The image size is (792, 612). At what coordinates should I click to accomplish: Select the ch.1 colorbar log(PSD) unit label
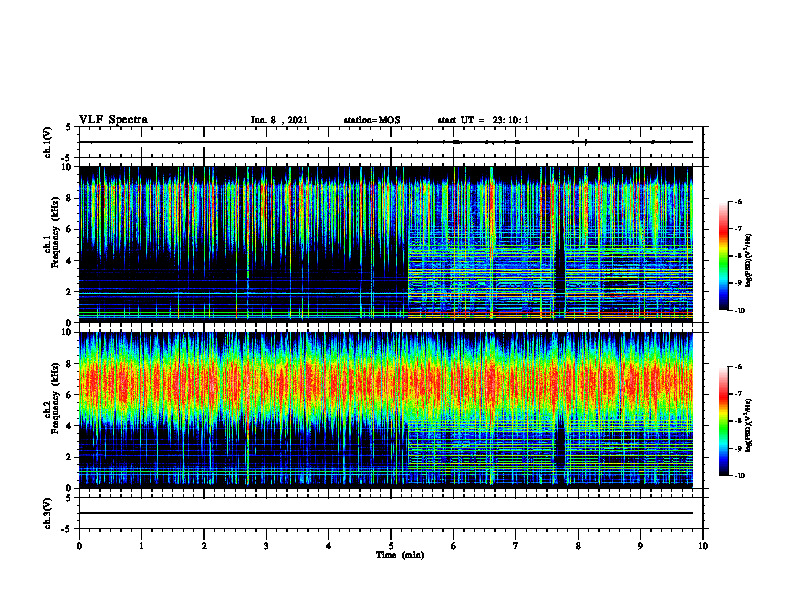coord(749,260)
